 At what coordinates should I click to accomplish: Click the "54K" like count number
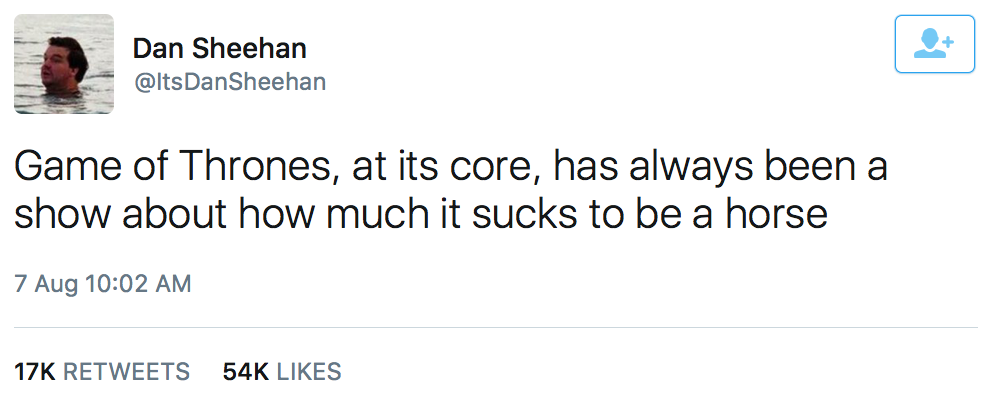click(246, 372)
